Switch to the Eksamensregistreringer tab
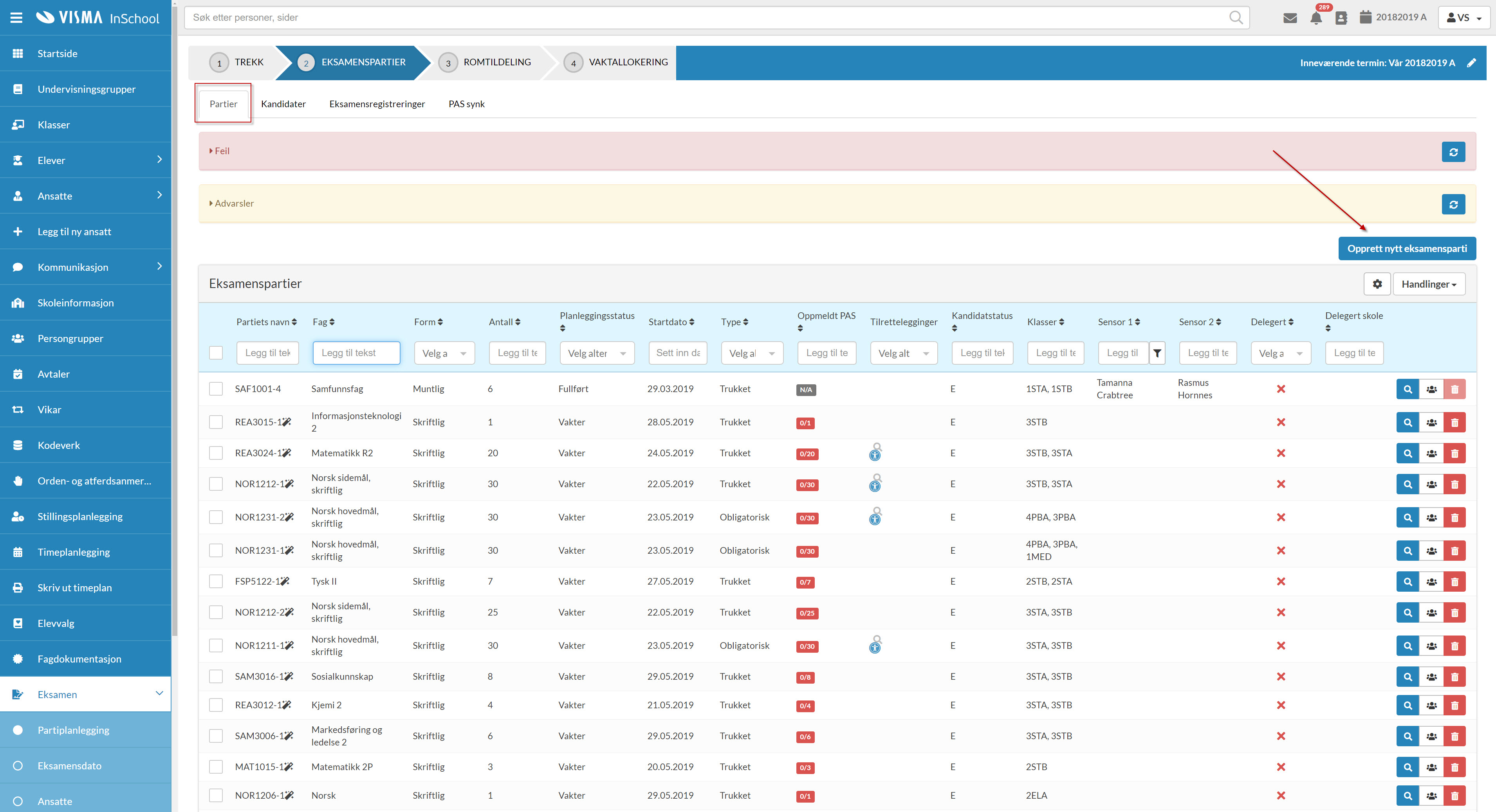The height and width of the screenshot is (812, 1496). click(x=377, y=104)
